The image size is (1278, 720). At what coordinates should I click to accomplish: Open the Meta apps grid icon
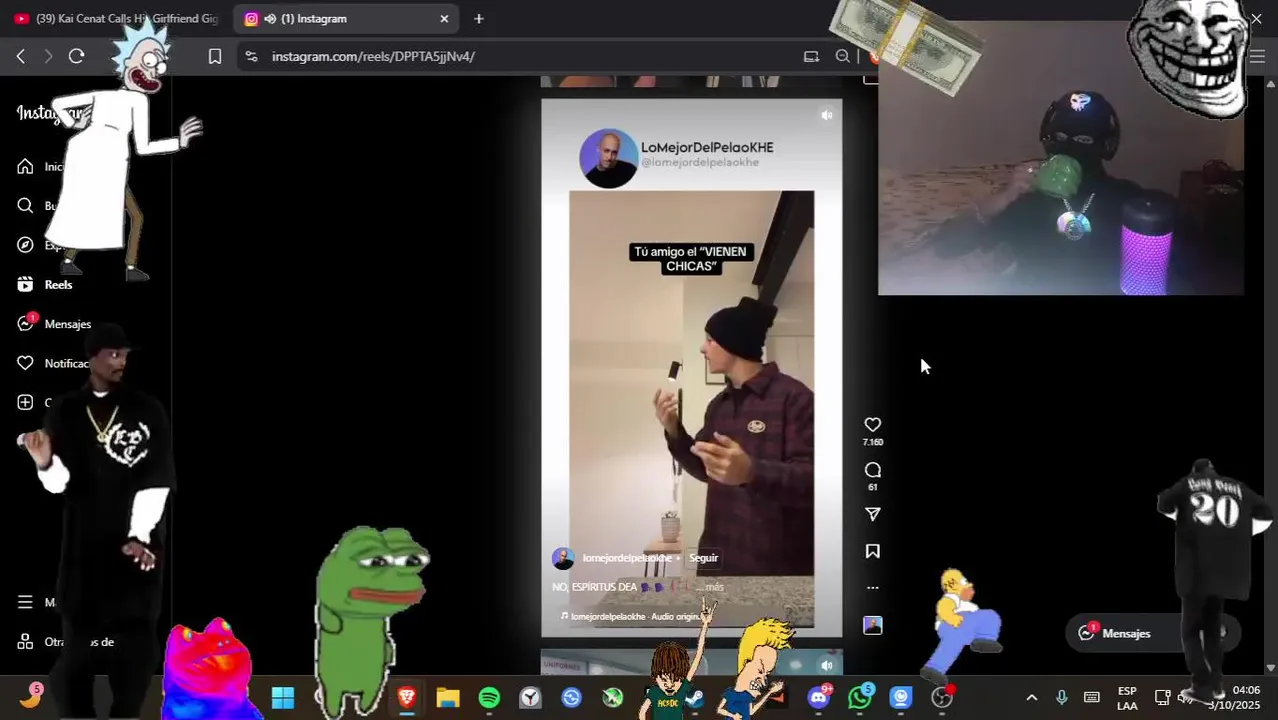25,642
